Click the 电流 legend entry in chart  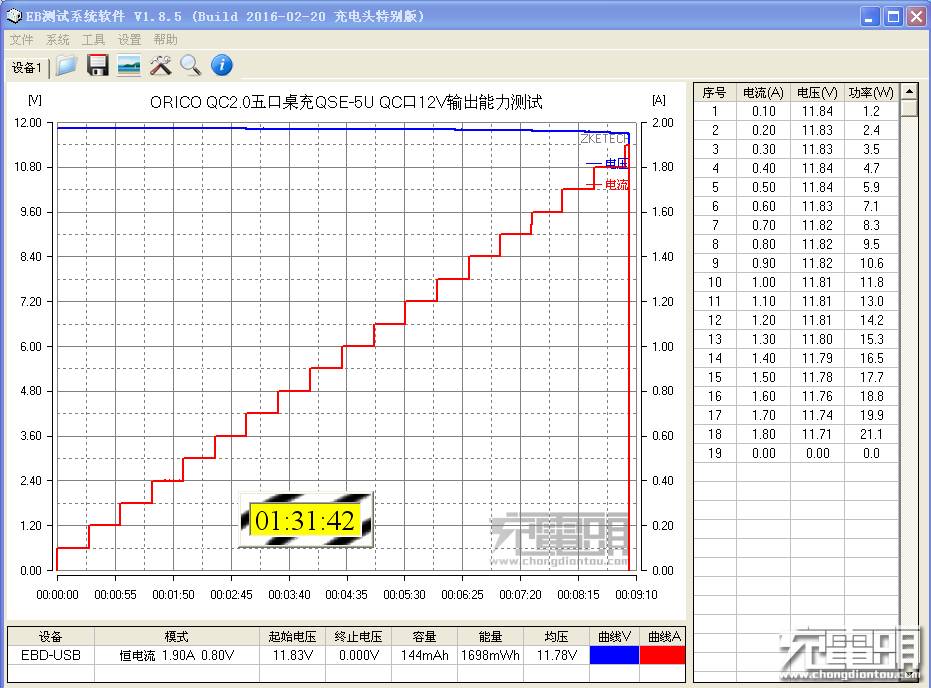607,185
